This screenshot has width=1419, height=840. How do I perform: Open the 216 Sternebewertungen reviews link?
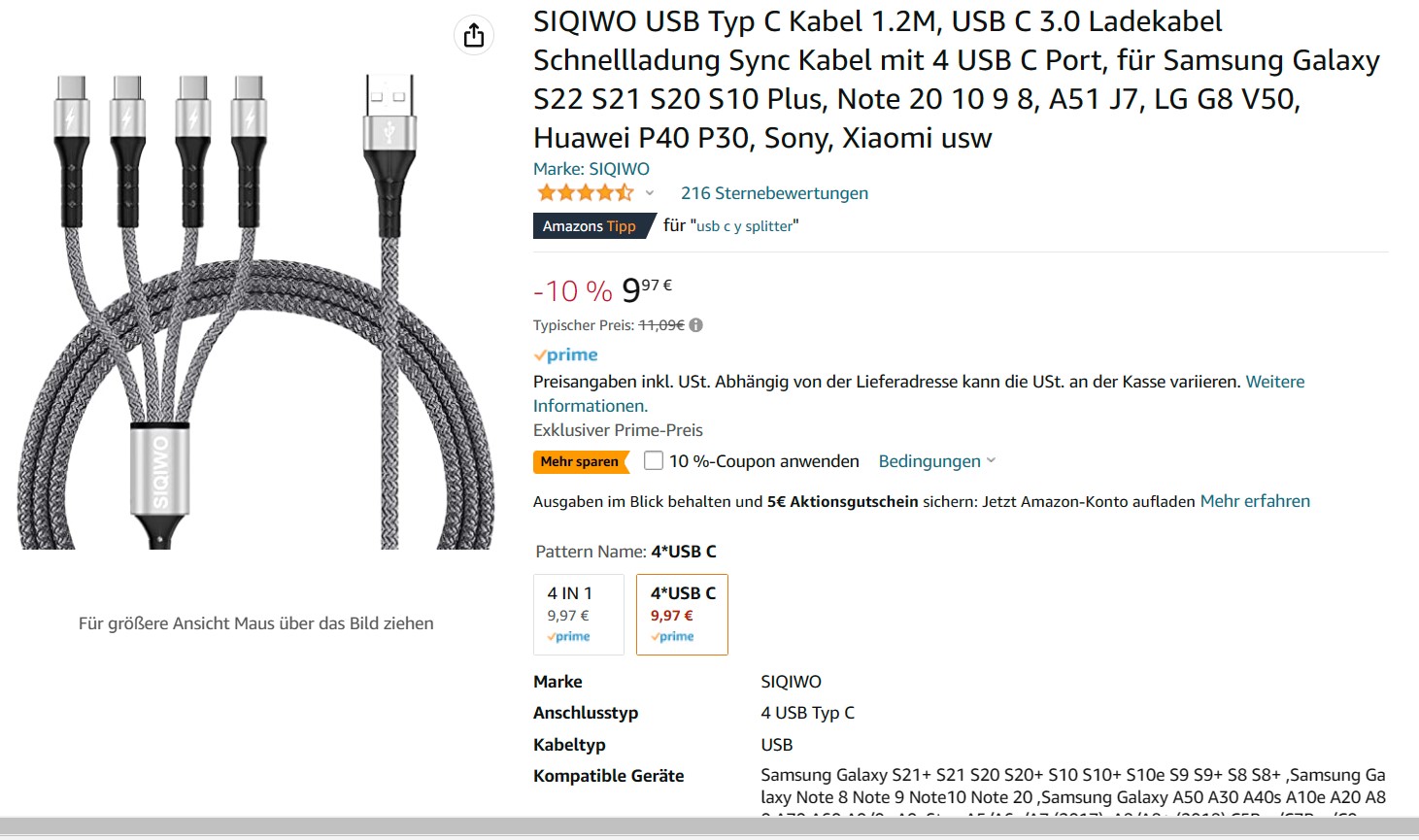coord(774,193)
